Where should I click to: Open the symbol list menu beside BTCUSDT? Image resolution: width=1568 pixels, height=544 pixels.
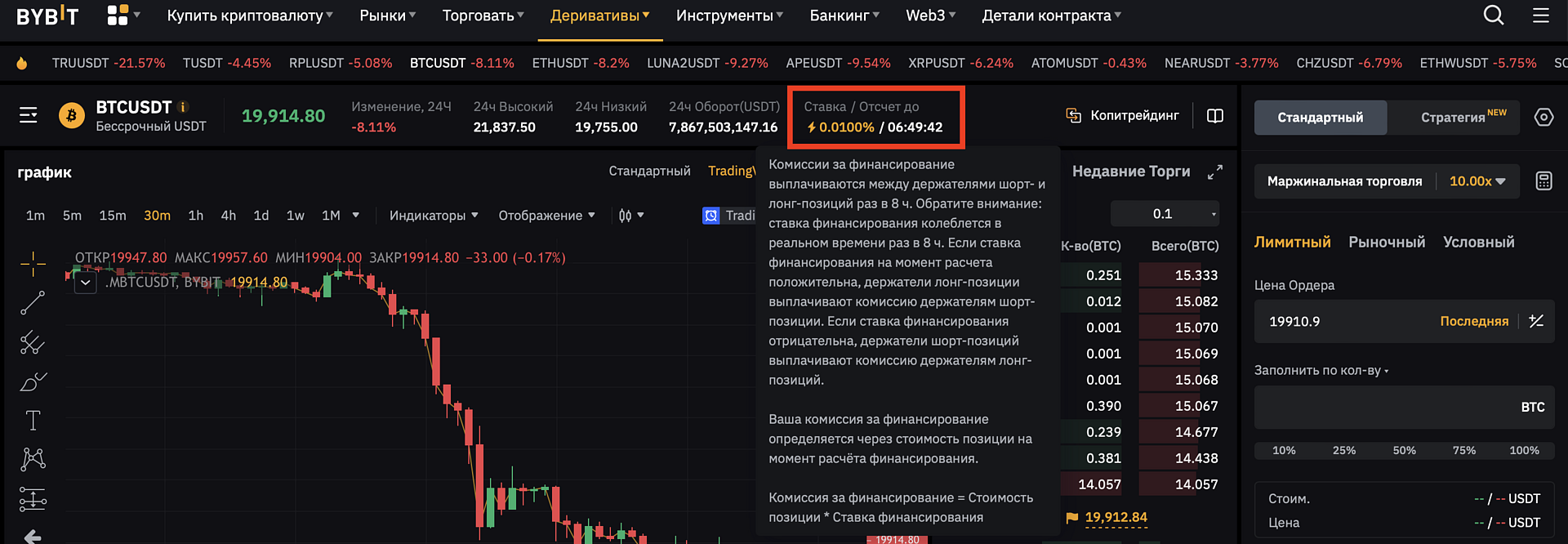click(x=29, y=115)
